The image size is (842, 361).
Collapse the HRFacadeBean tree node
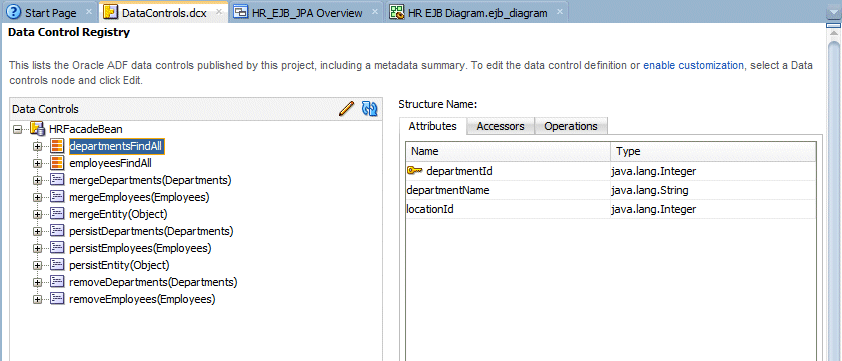17,129
